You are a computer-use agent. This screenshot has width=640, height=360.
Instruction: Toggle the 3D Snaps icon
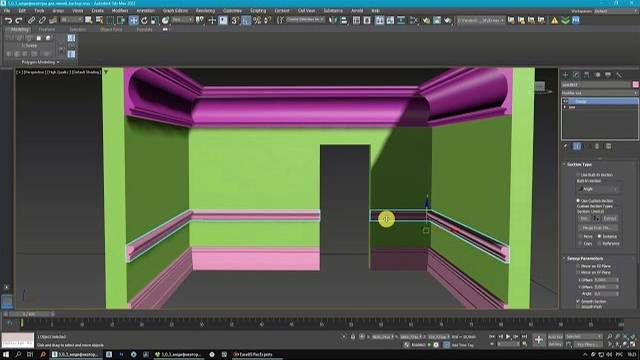[x=235, y=20]
